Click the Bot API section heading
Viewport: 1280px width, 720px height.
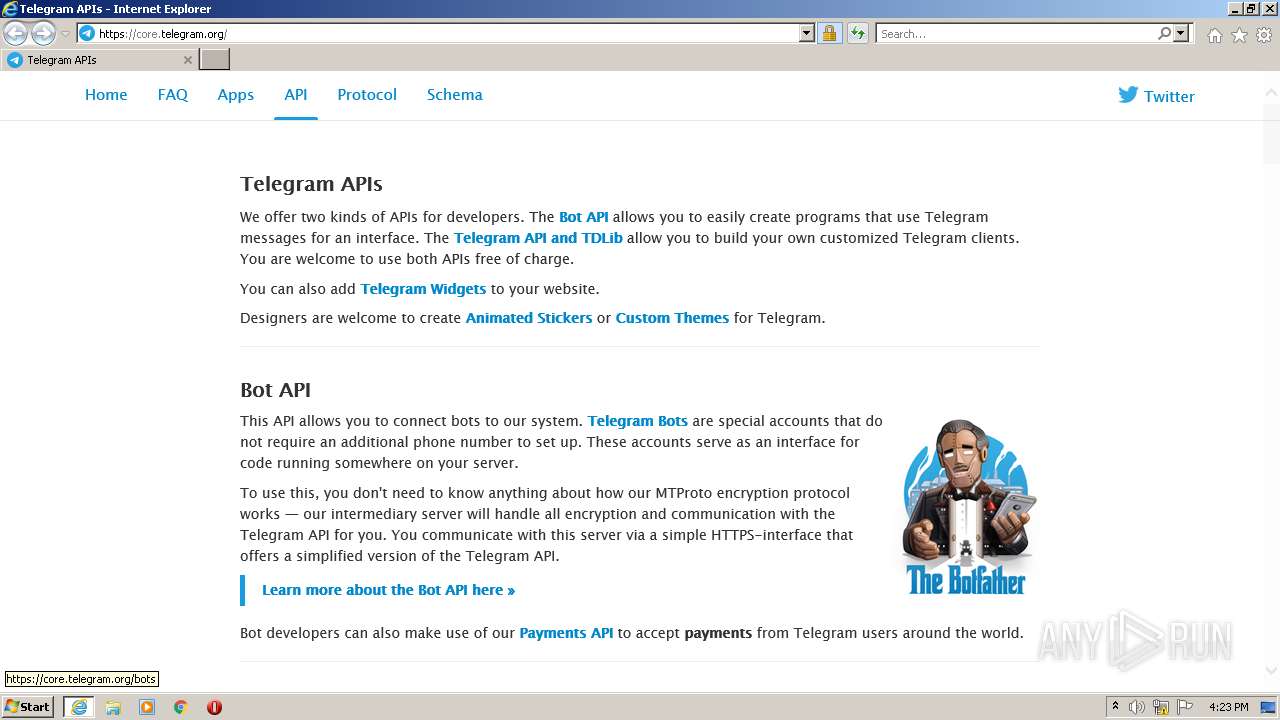[275, 390]
